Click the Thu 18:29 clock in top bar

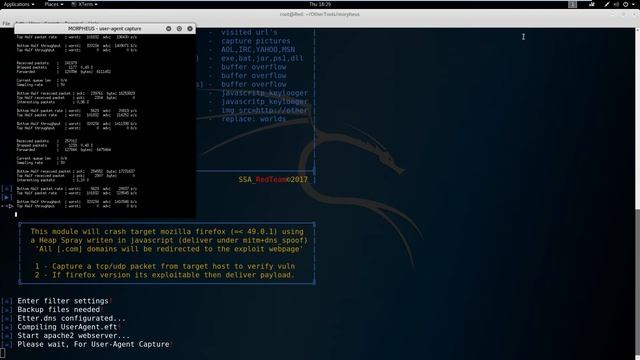pyautogui.click(x=320, y=4)
